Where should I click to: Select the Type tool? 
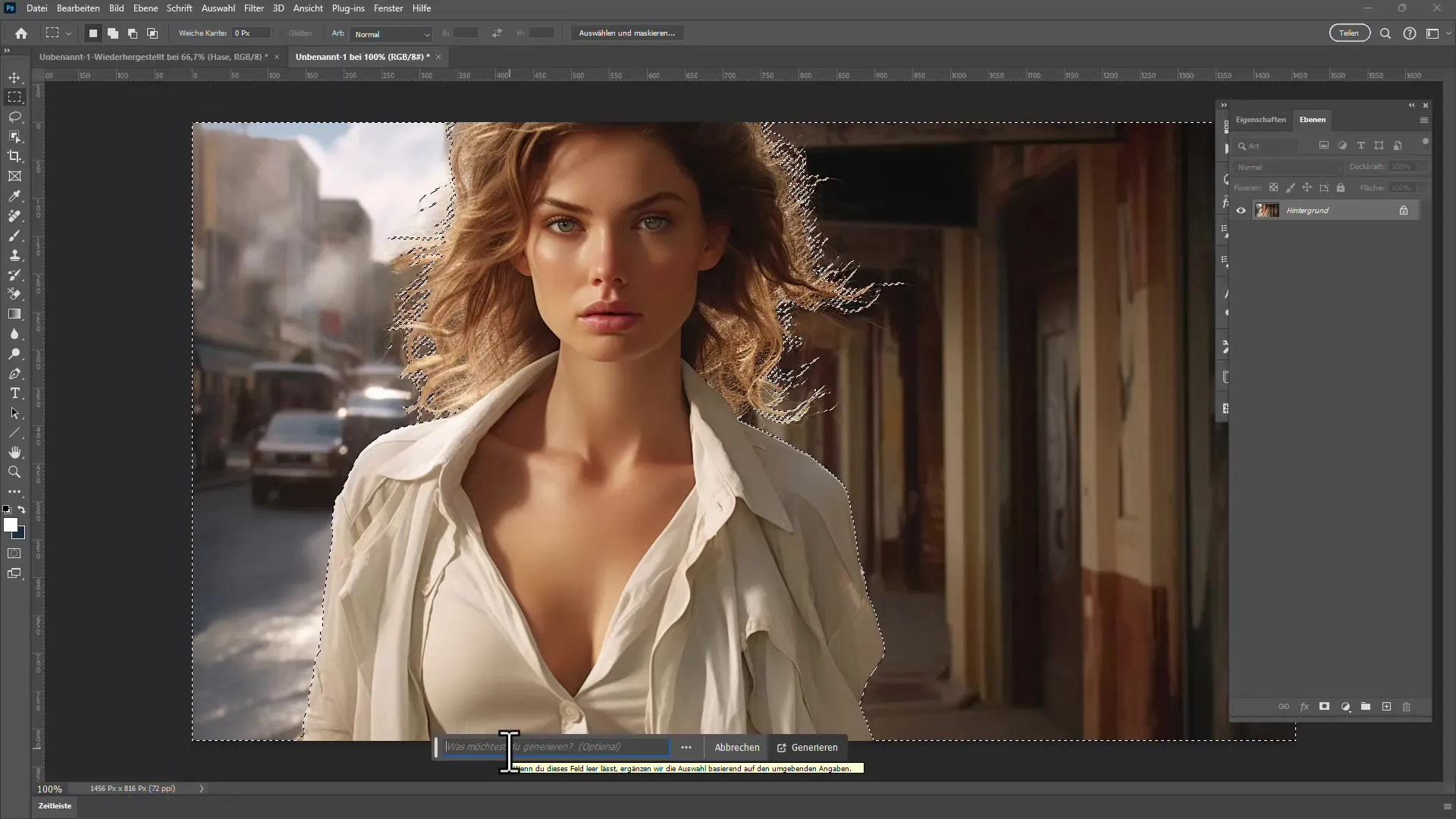(14, 394)
